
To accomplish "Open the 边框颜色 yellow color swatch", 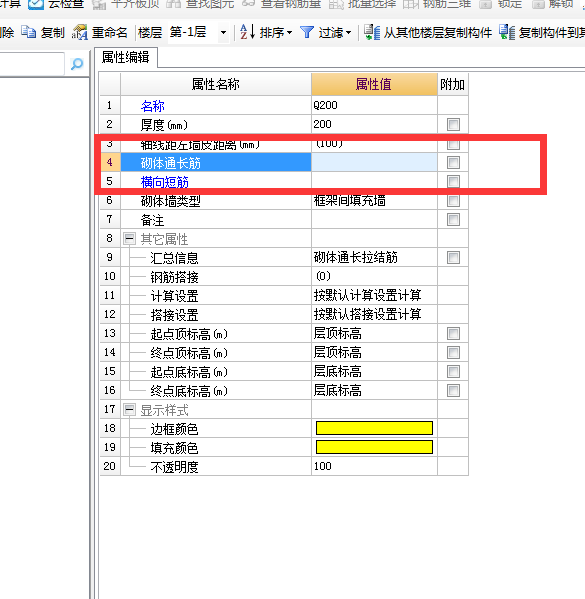I will click(374, 428).
